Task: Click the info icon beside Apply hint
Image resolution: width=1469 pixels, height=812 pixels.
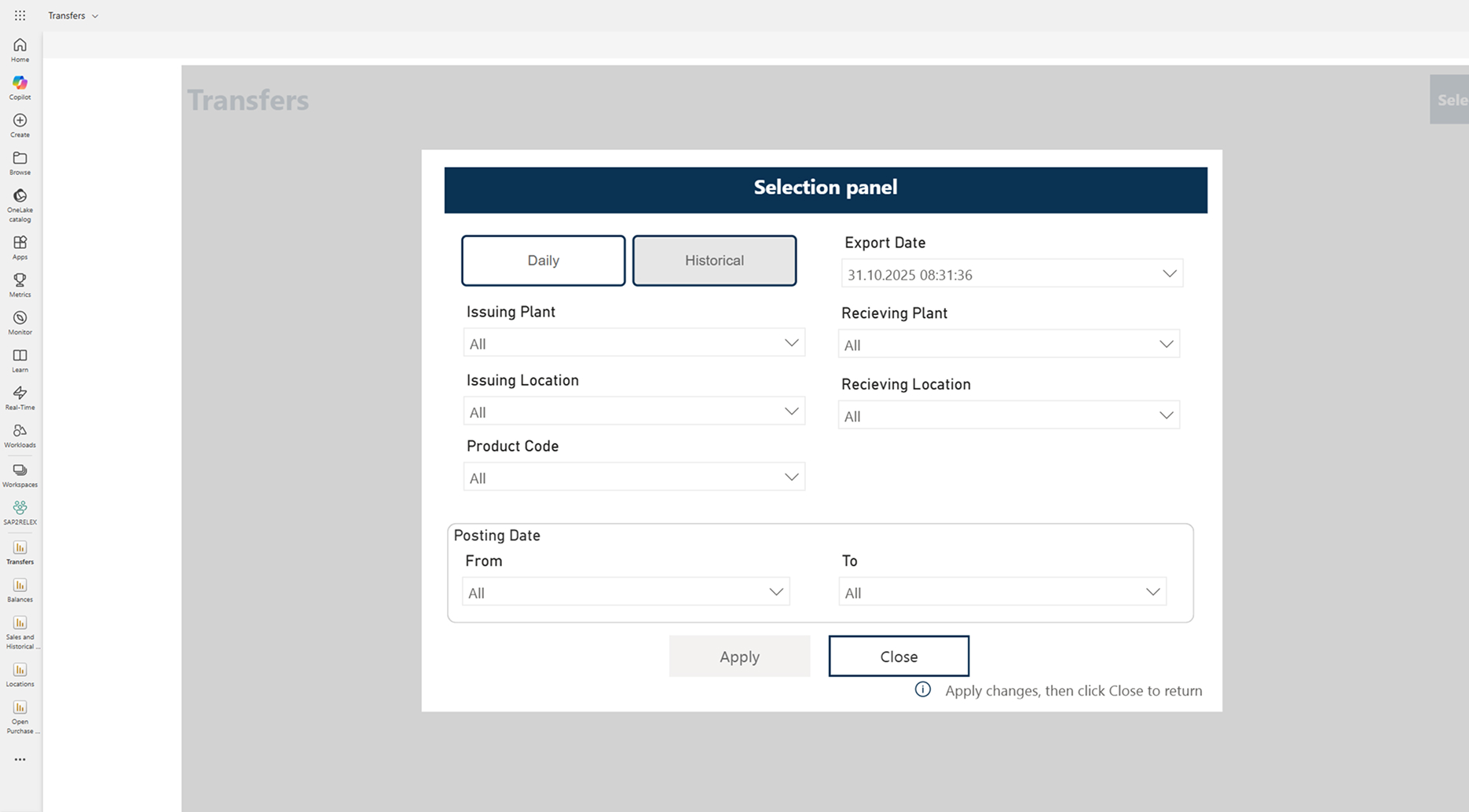Action: coord(922,689)
